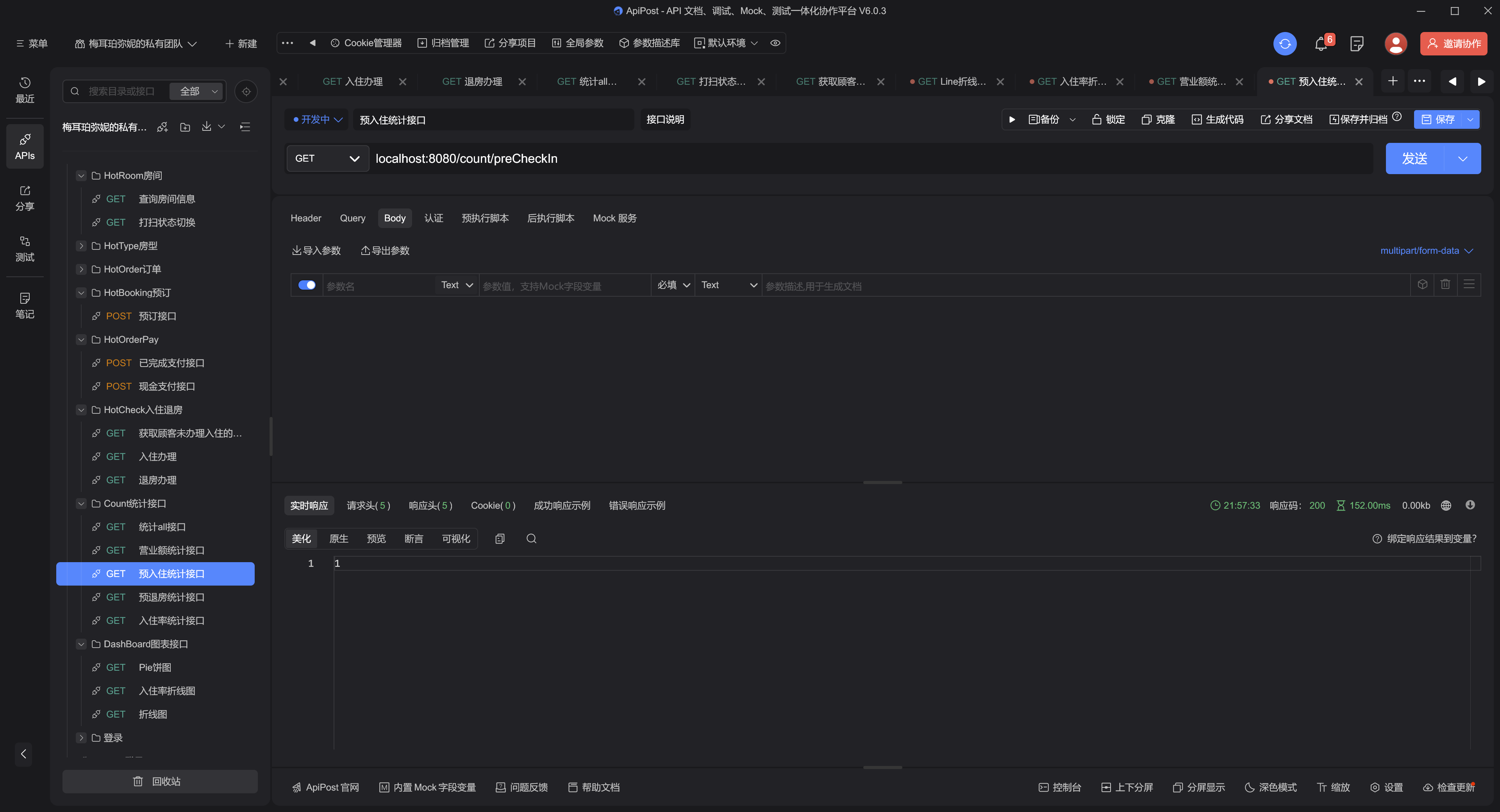1500x812 pixels.
Task: Click the download response icon
Action: point(1470,505)
